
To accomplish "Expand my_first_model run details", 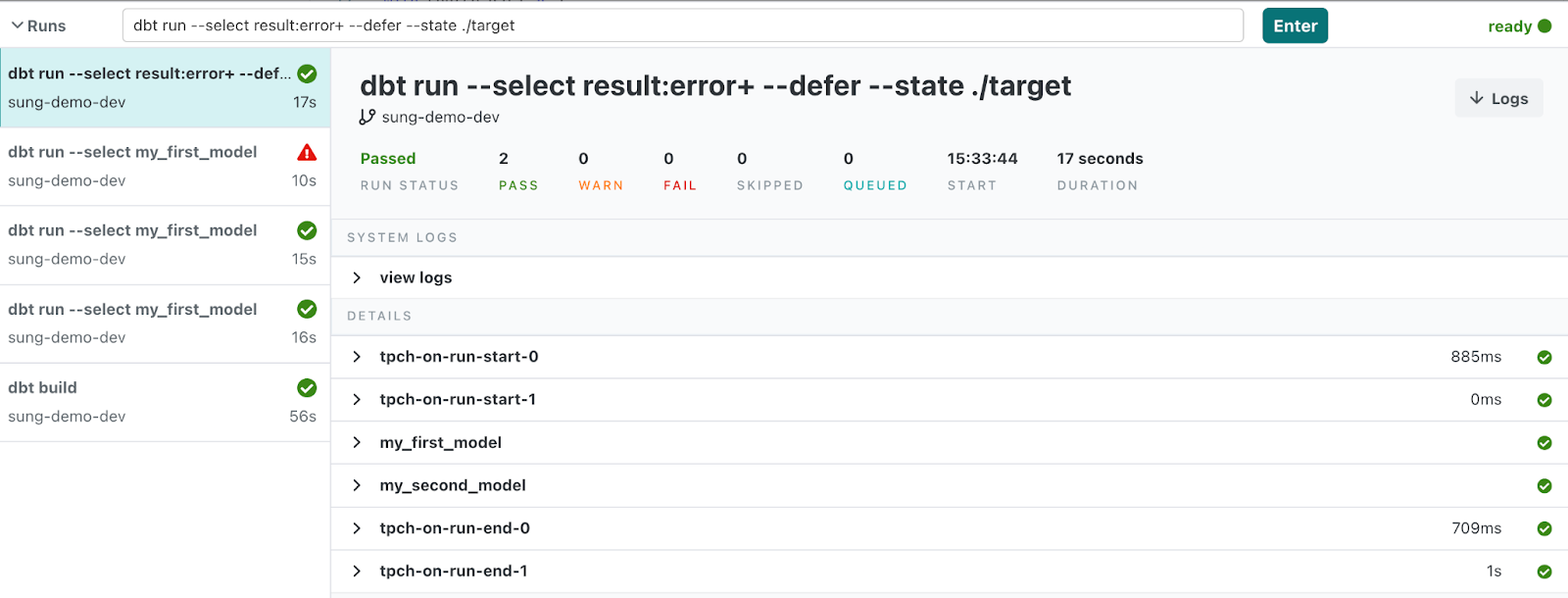I will pyautogui.click(x=357, y=442).
